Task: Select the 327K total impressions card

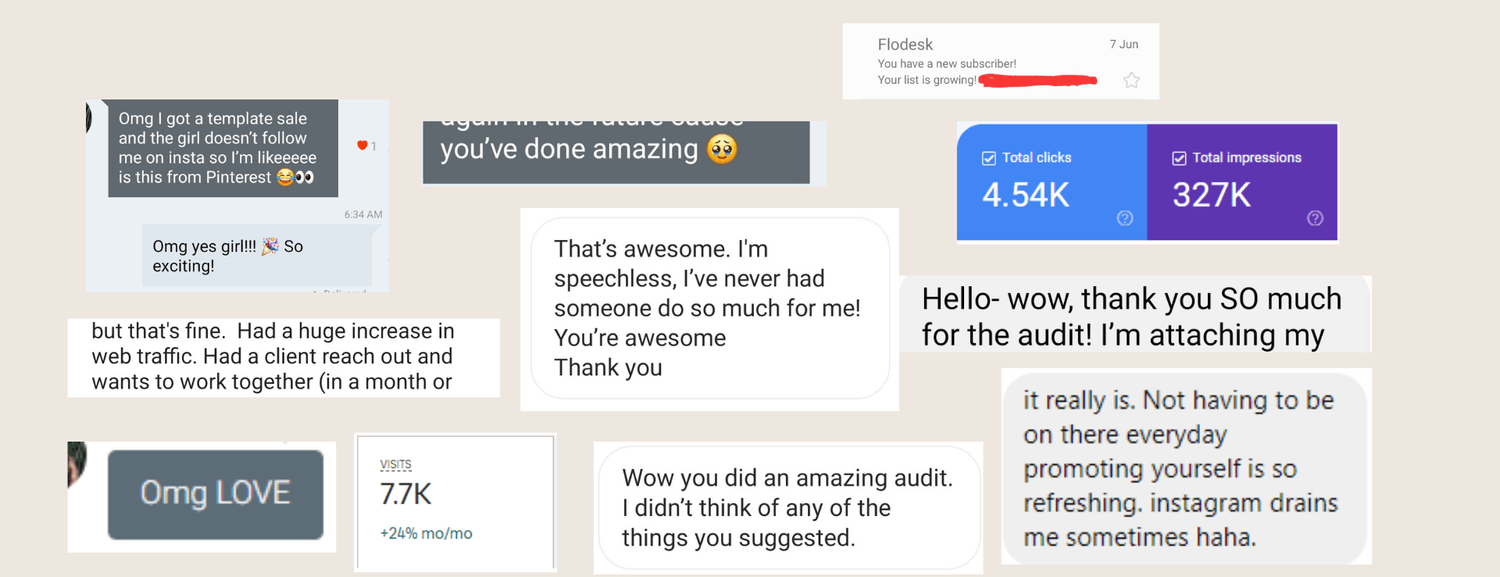Action: tap(1242, 182)
